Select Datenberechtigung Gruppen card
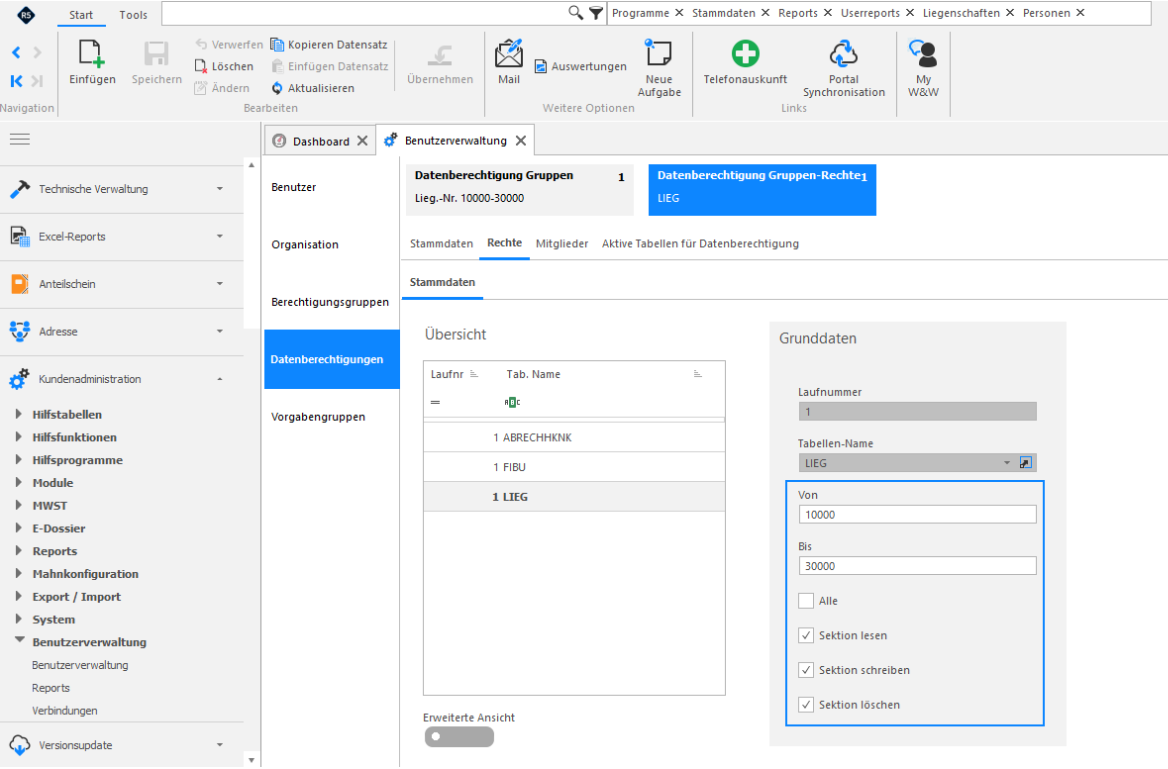 pos(520,190)
